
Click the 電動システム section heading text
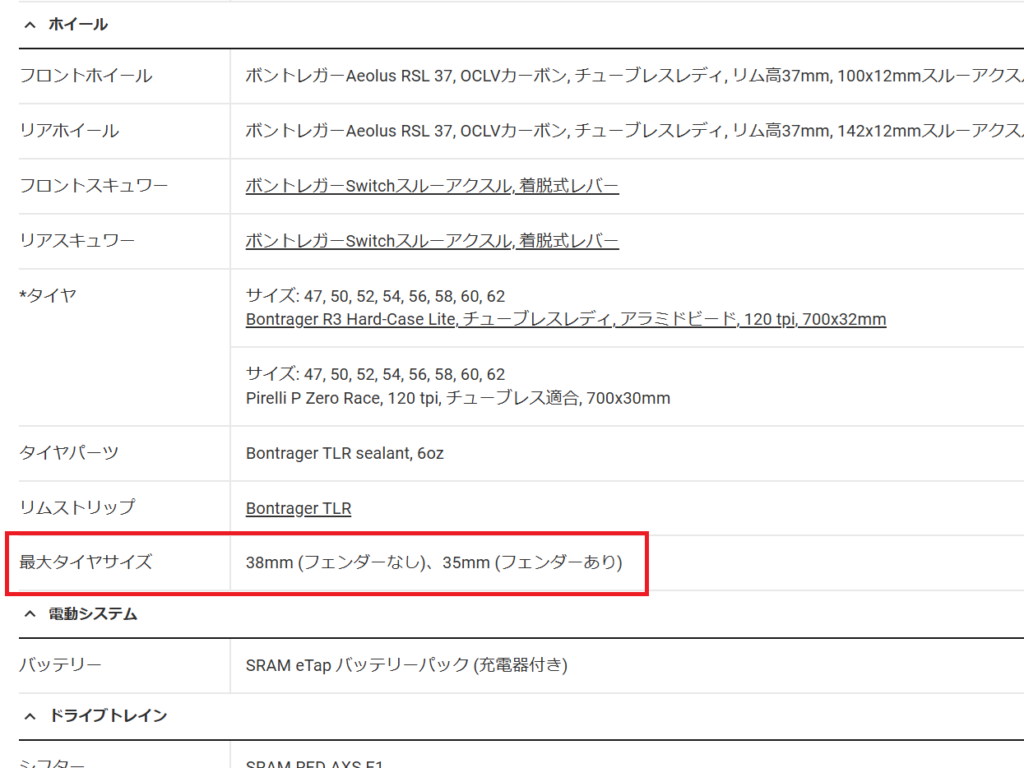[x=93, y=614]
